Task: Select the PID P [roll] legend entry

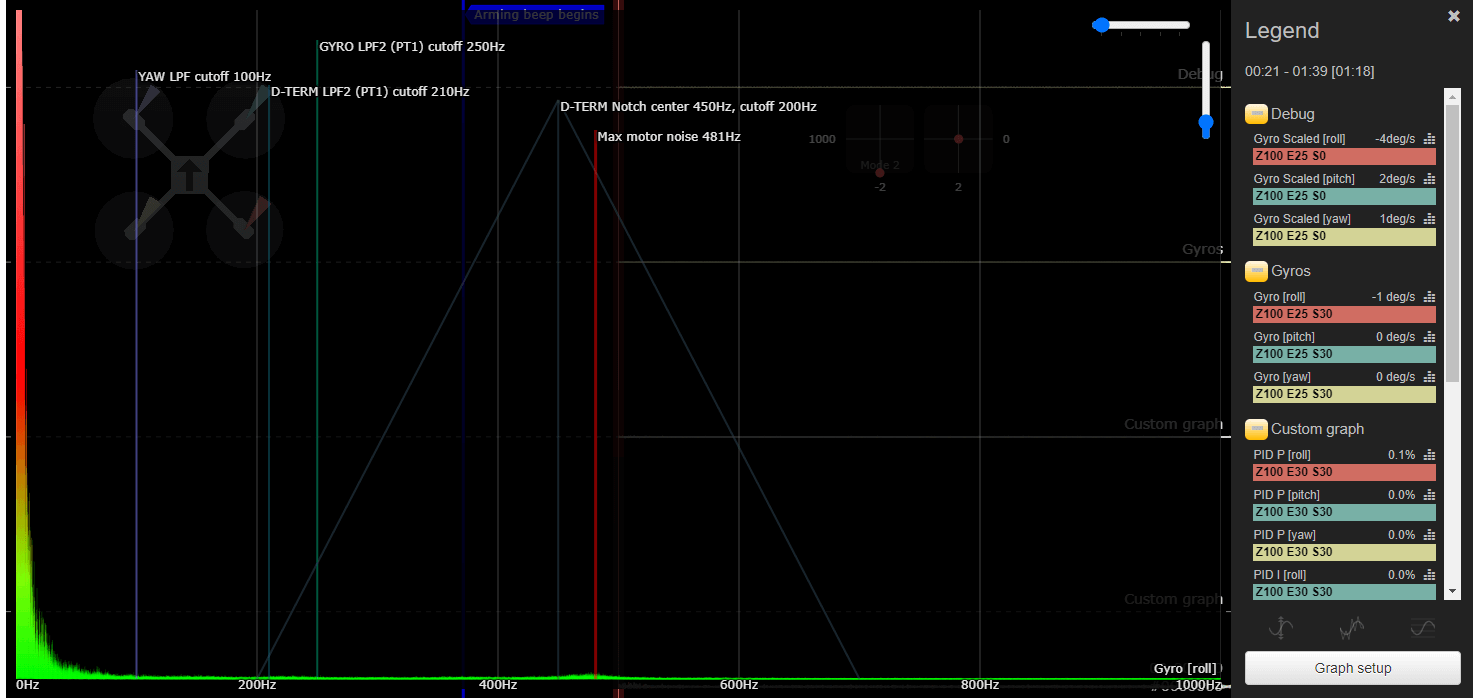Action: pos(1283,455)
